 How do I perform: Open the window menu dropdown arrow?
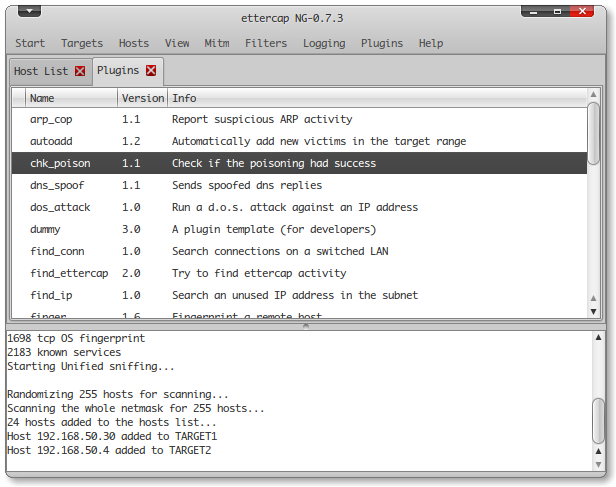pos(29,11)
